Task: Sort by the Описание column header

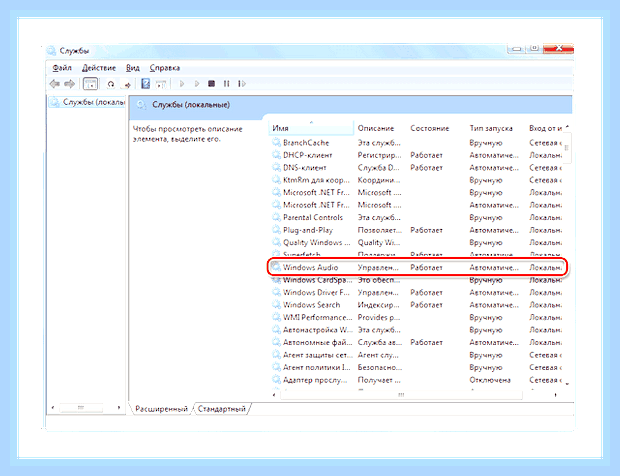Action: [376, 128]
